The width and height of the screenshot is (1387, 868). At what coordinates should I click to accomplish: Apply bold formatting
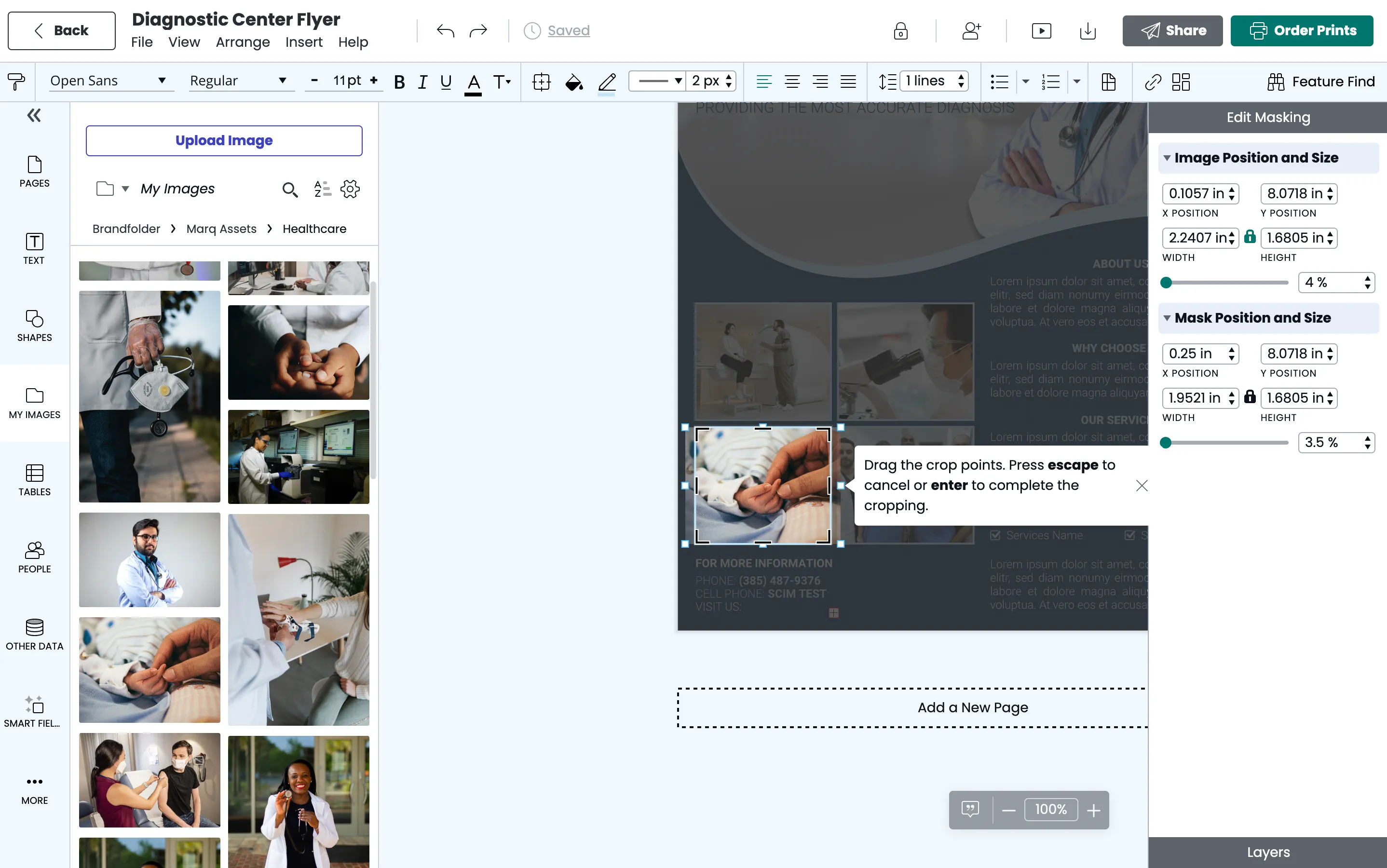click(399, 81)
